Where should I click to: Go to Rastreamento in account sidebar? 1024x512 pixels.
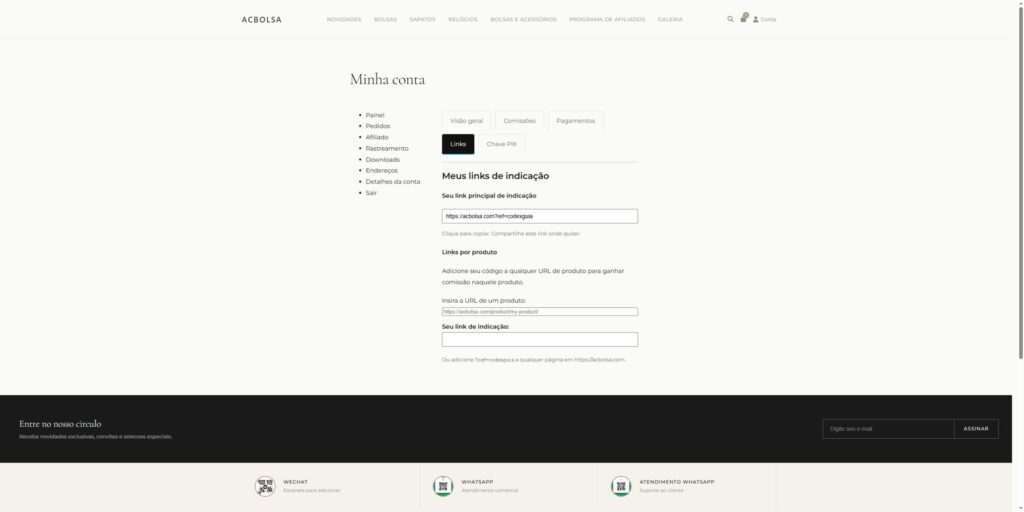[x=387, y=148]
